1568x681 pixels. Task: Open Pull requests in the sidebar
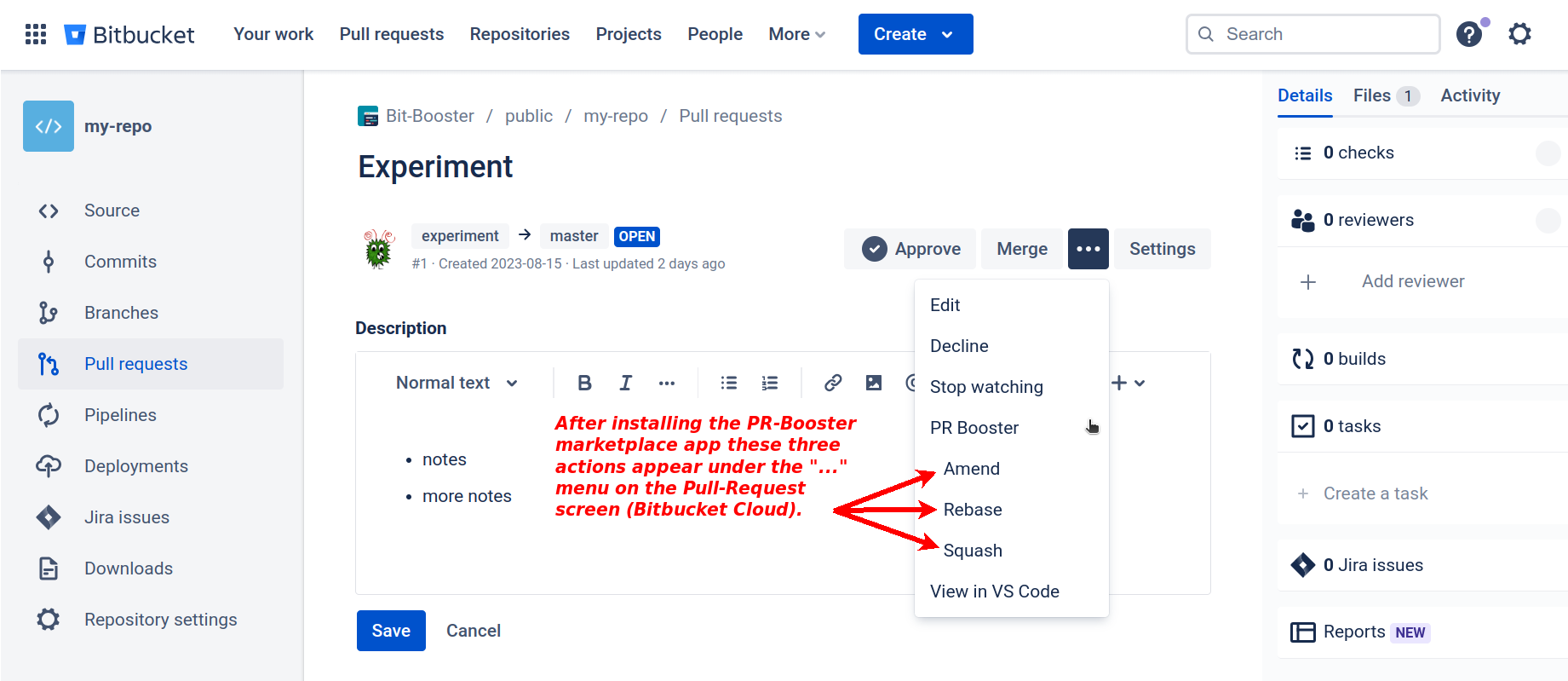click(151, 364)
